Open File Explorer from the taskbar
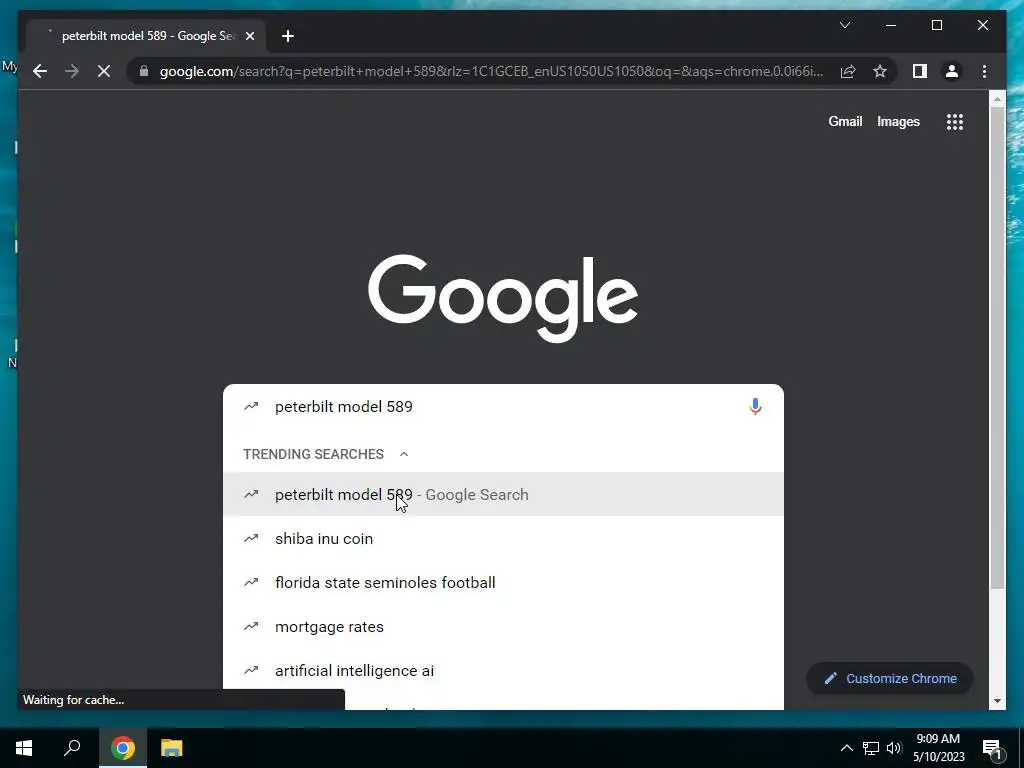1024x768 pixels. coord(172,748)
